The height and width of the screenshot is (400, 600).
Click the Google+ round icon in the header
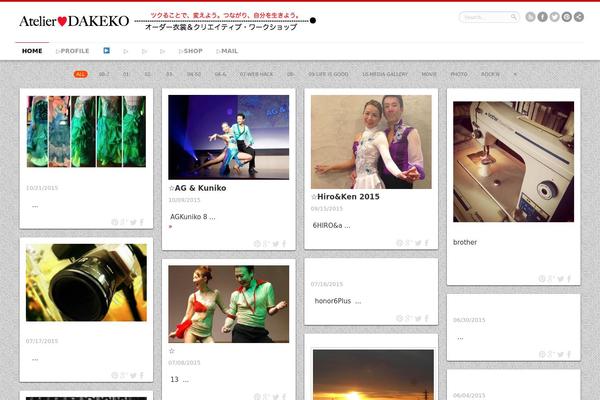pyautogui.click(x=567, y=17)
